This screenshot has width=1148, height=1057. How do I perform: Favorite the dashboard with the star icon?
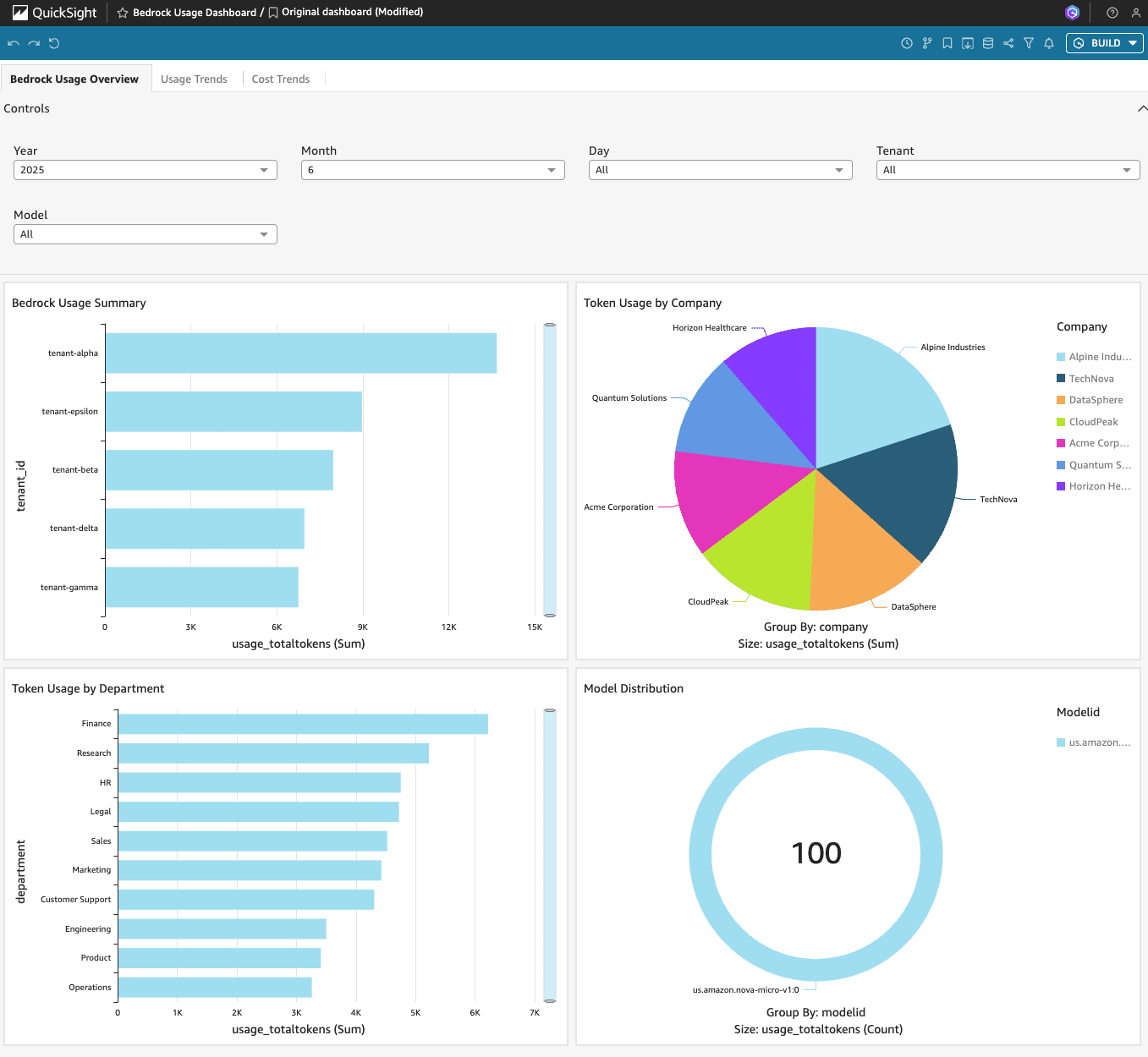click(123, 13)
